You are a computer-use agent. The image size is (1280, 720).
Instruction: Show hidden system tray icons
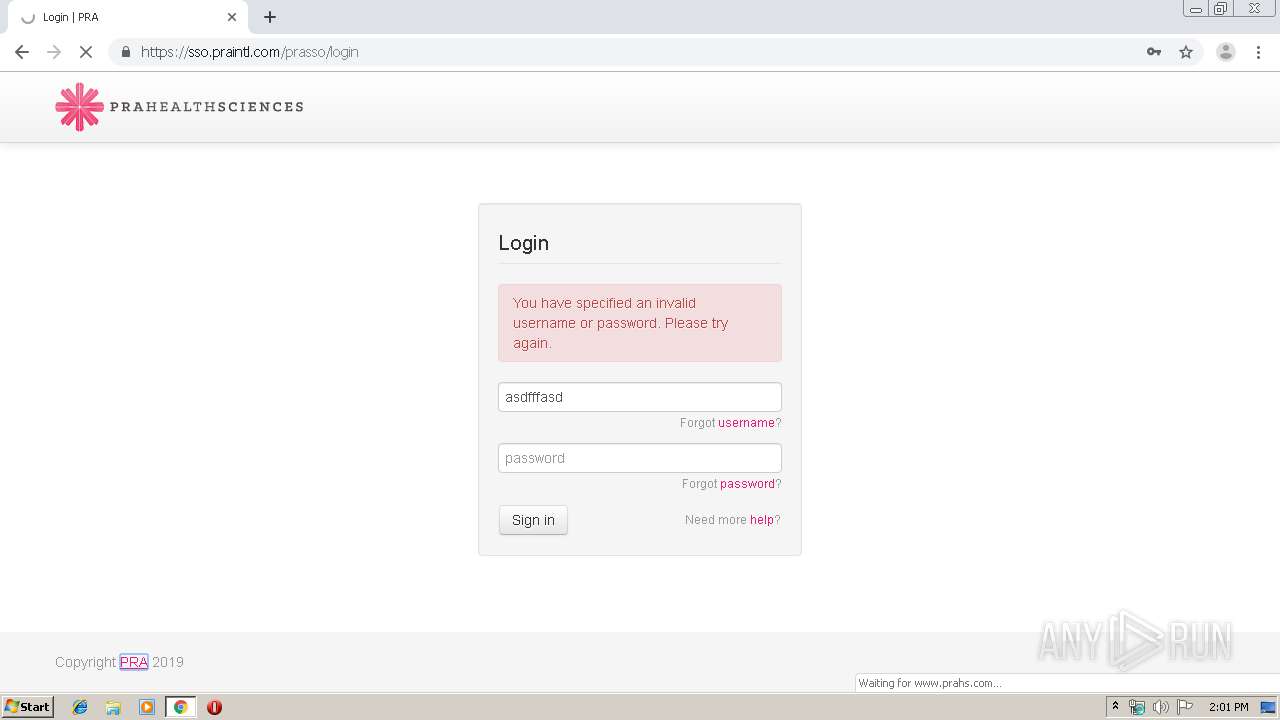[x=1115, y=707]
